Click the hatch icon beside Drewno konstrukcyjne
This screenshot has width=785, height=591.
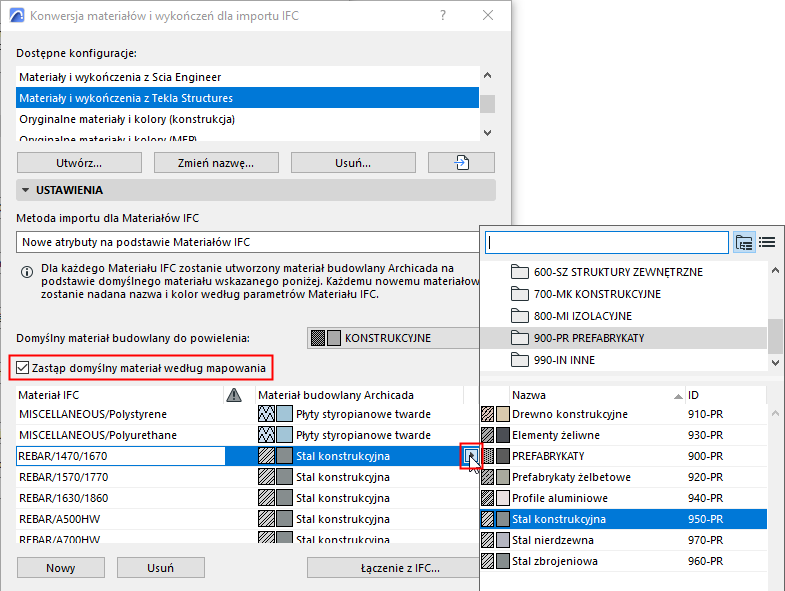click(x=487, y=414)
